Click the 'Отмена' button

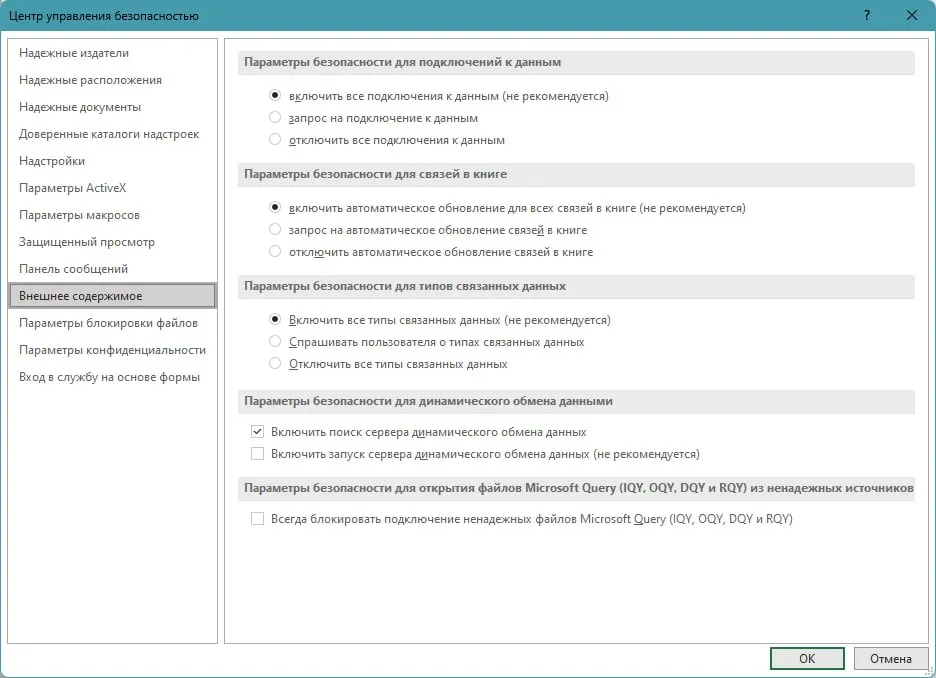click(890, 658)
